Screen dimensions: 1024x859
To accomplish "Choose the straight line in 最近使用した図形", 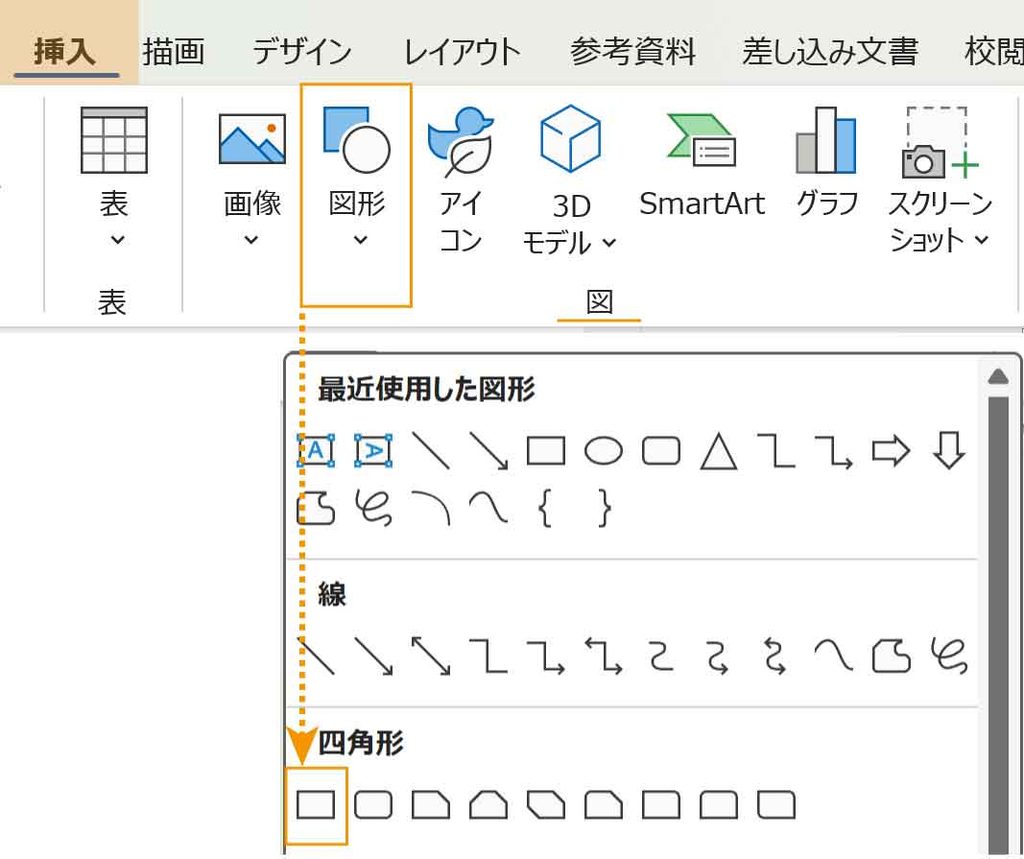I will point(431,451).
